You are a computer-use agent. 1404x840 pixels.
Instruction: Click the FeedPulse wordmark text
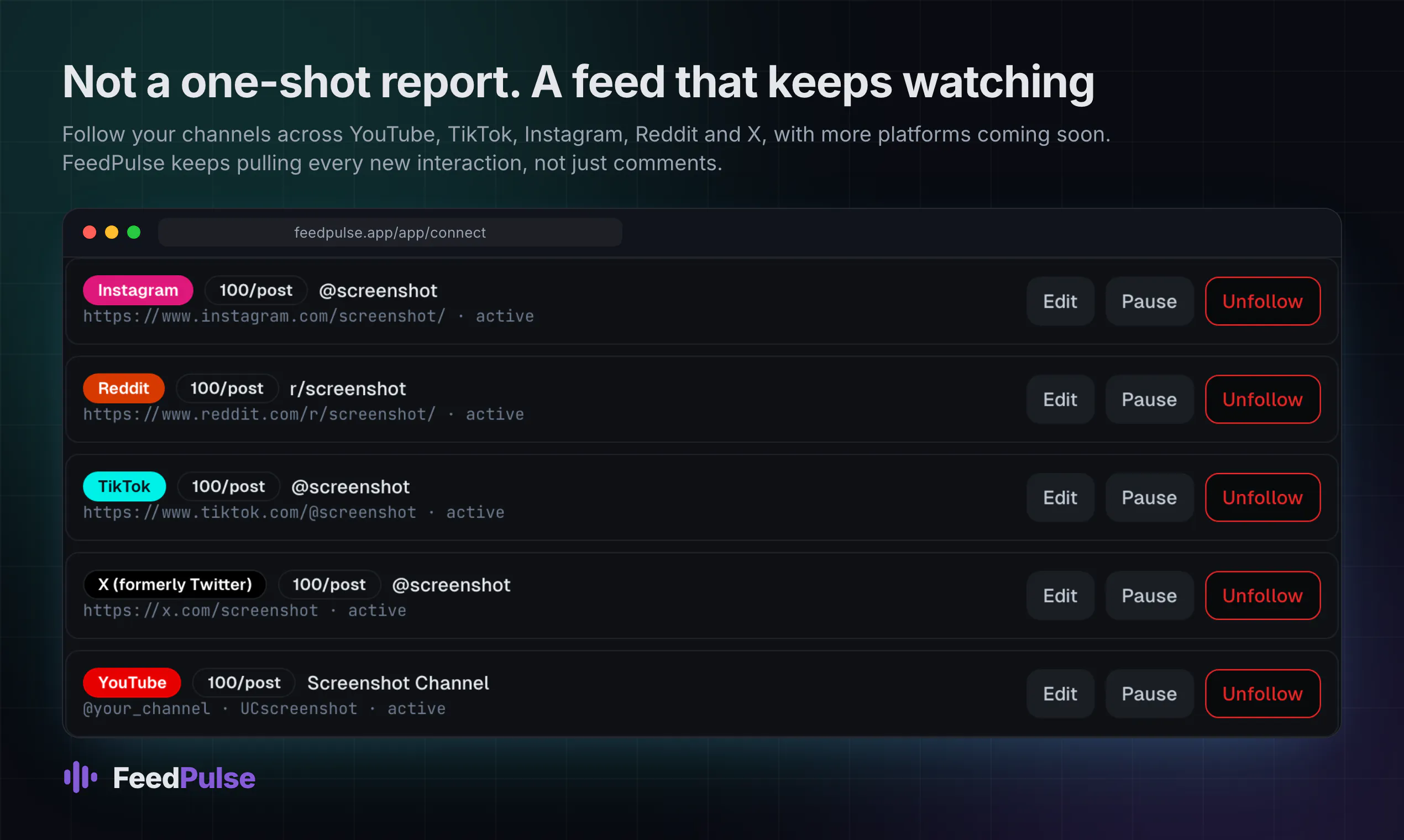click(x=184, y=778)
